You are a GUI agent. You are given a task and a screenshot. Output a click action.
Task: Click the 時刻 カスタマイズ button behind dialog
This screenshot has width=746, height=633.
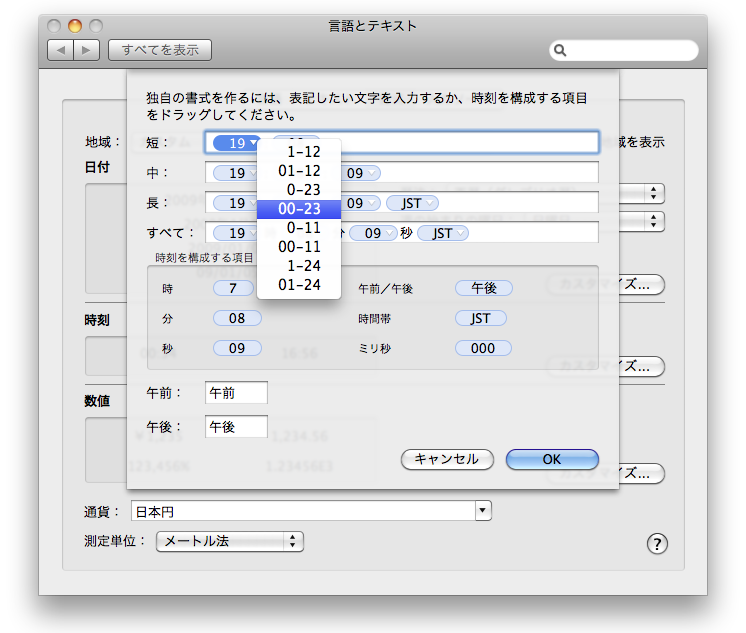tap(641, 366)
